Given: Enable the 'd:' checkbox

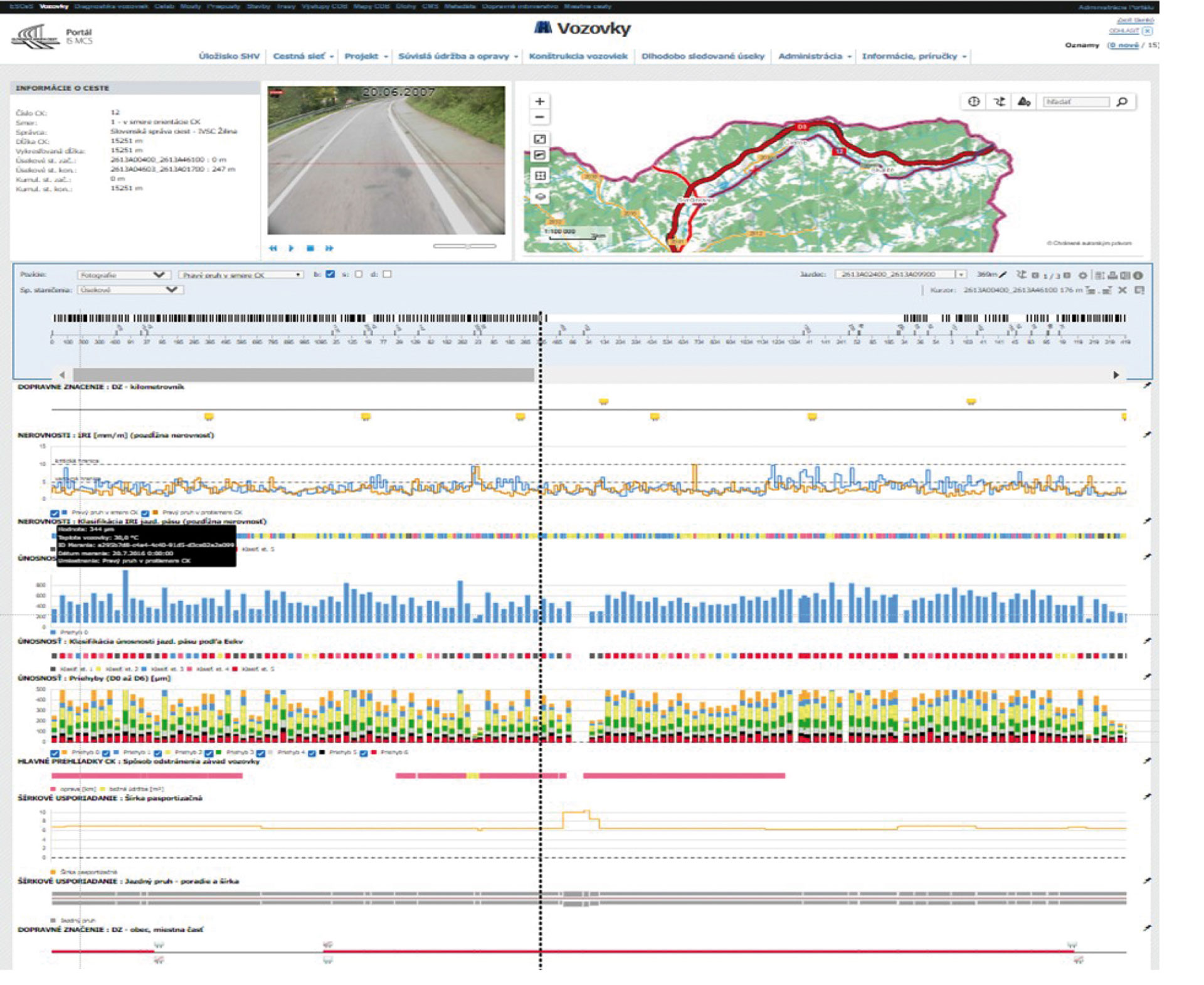Looking at the screenshot, I should pos(387,274).
